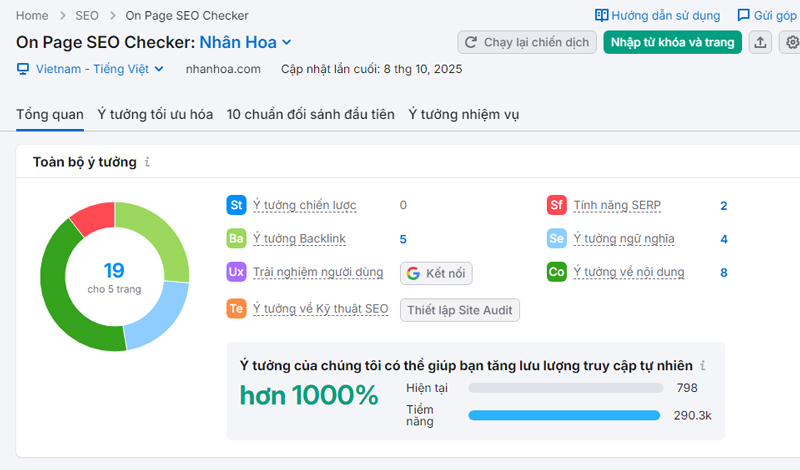
Task: Open the 10 chuẩn đối sánh đầu tiên tab
Action: coord(310,114)
